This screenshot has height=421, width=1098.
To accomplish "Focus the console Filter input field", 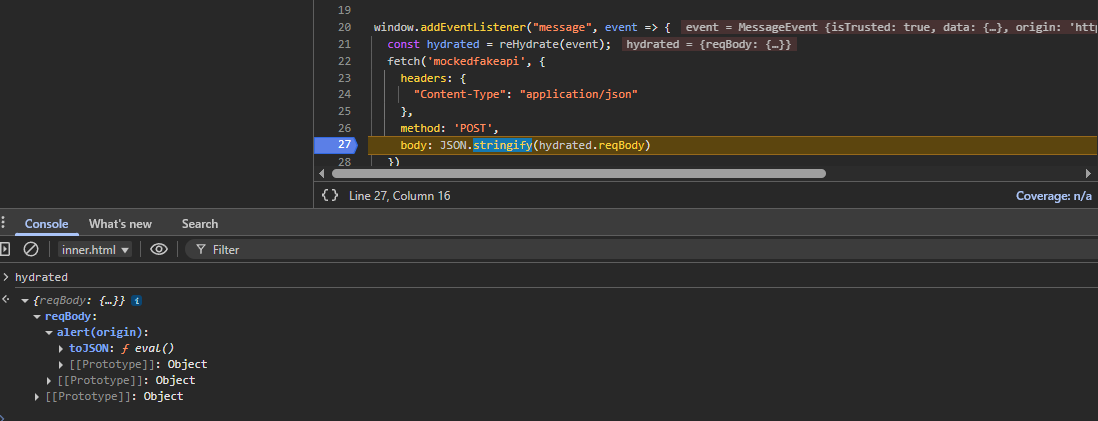I will (400, 249).
